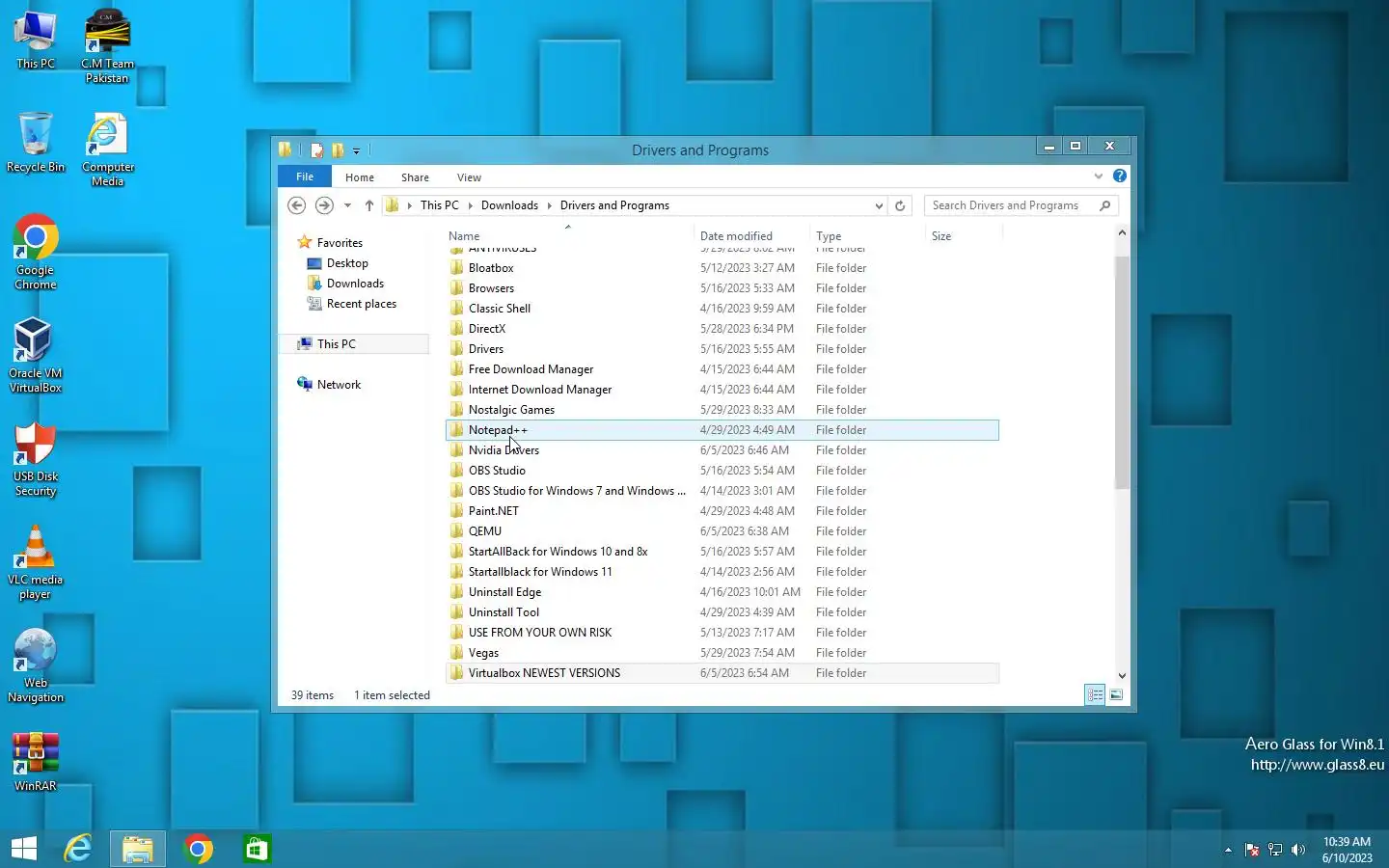This screenshot has height=868, width=1389.
Task: Click Downloads in the address bar breadcrumb
Action: (x=509, y=205)
